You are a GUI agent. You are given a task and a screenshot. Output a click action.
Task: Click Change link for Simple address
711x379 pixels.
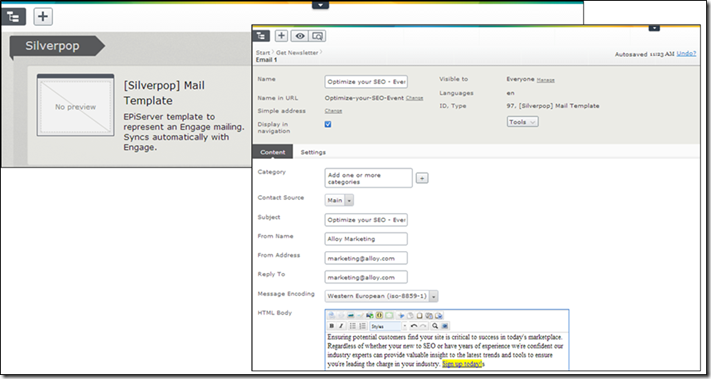click(333, 111)
